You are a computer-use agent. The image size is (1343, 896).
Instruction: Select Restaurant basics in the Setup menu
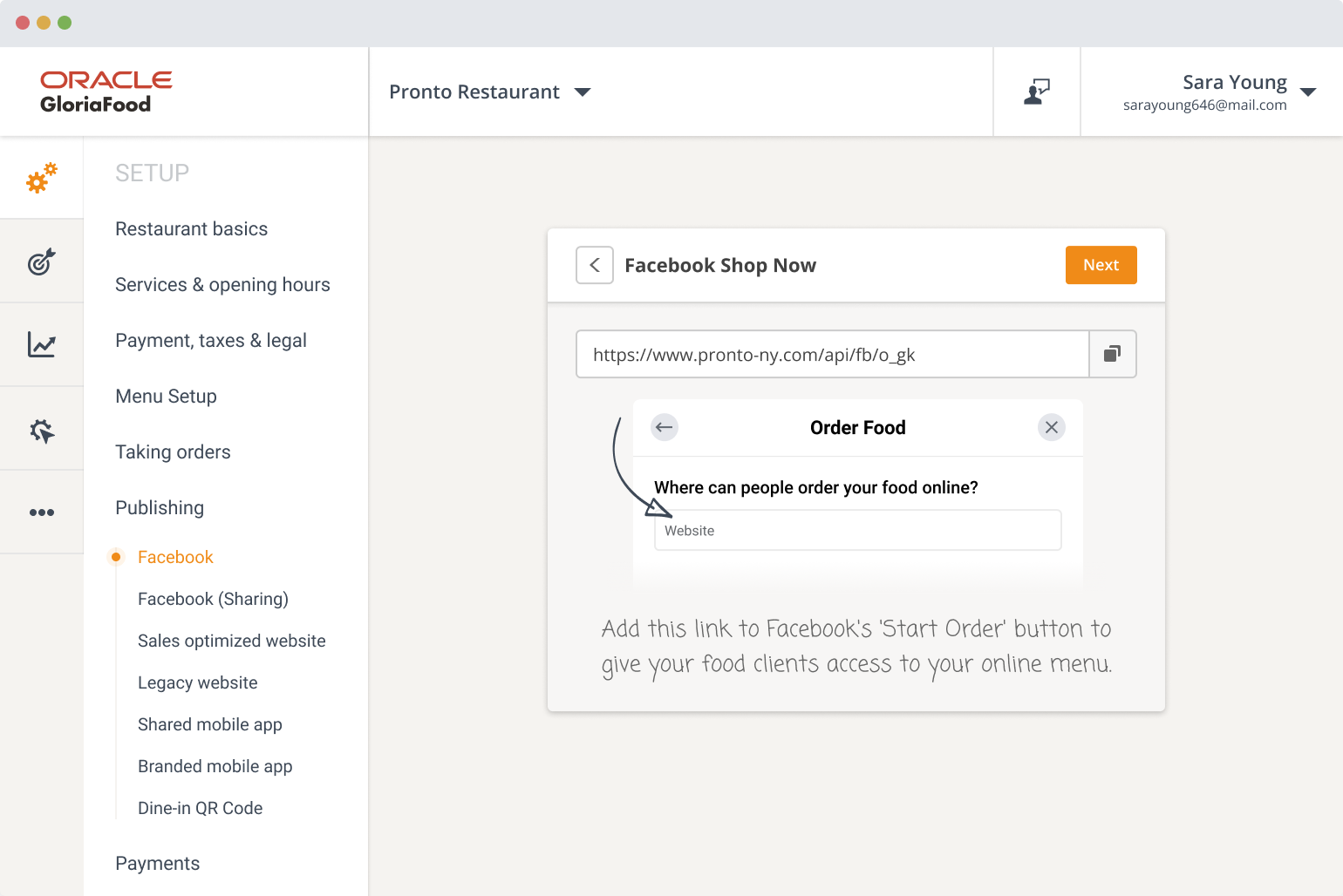point(191,228)
